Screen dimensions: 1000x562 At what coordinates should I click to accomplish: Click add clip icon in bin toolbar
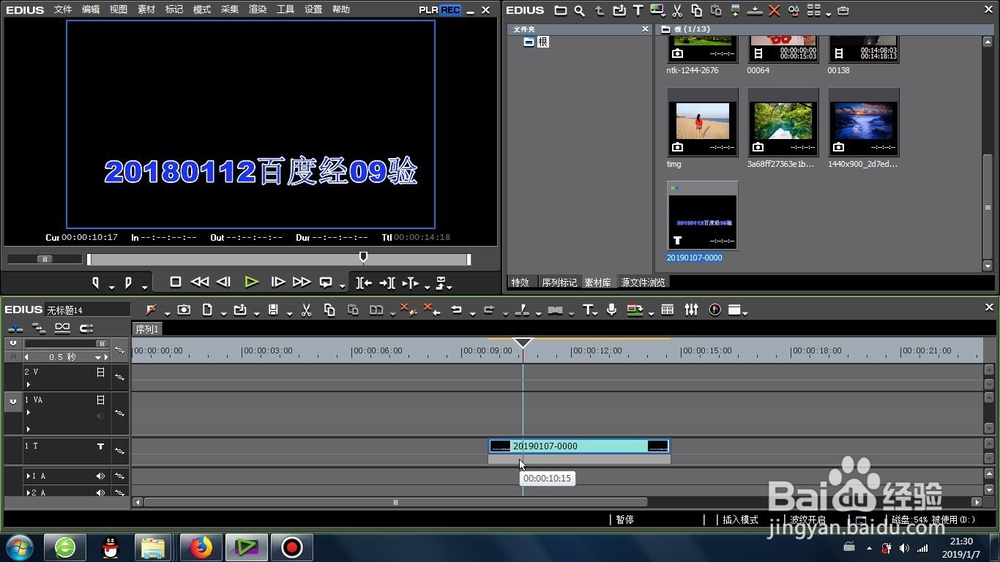pyautogui.click(x=619, y=10)
